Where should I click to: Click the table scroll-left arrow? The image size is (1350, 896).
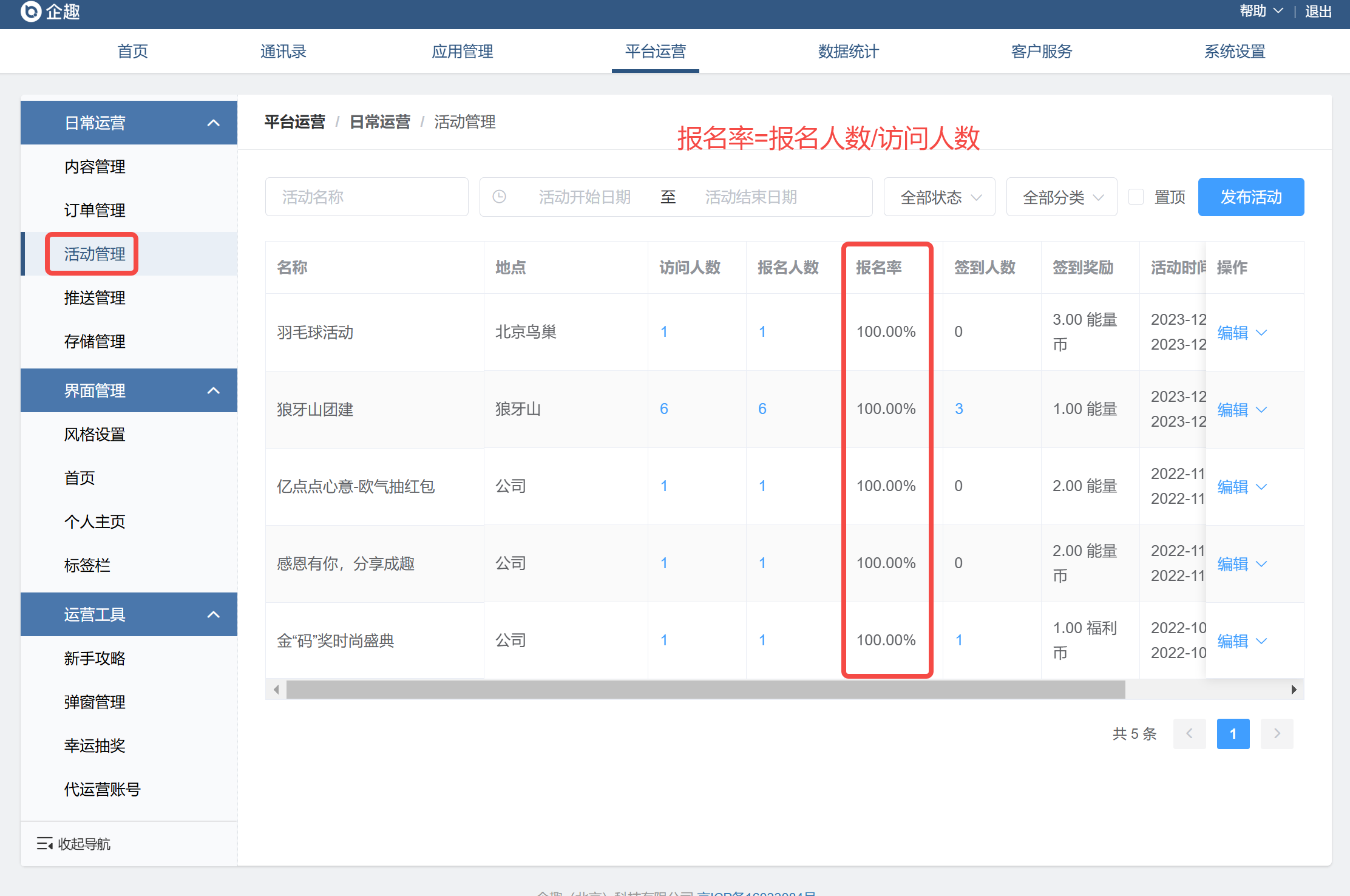[277, 690]
